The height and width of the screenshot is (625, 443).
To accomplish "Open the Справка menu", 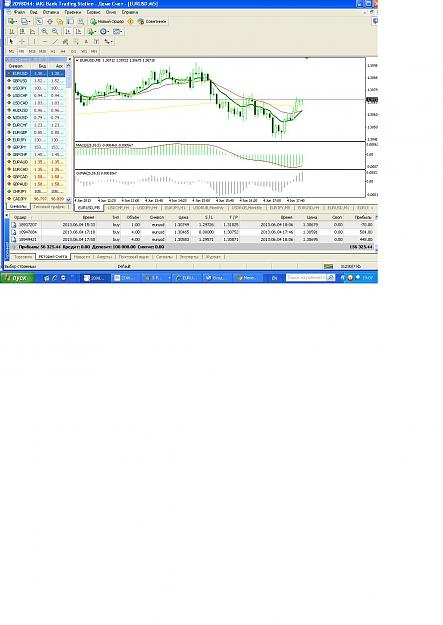I will [130, 12].
